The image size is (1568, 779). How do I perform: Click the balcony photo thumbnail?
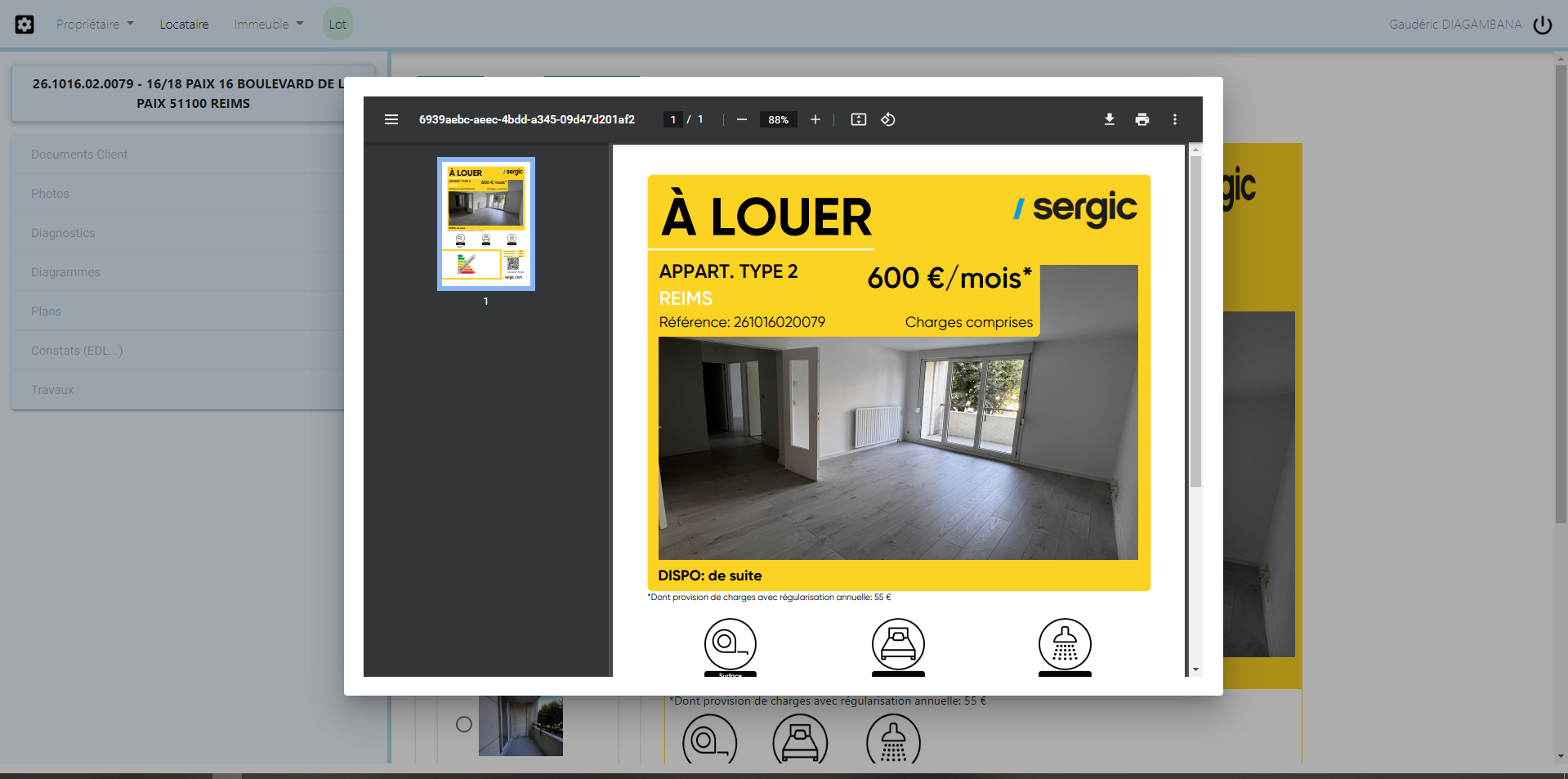[x=520, y=726]
